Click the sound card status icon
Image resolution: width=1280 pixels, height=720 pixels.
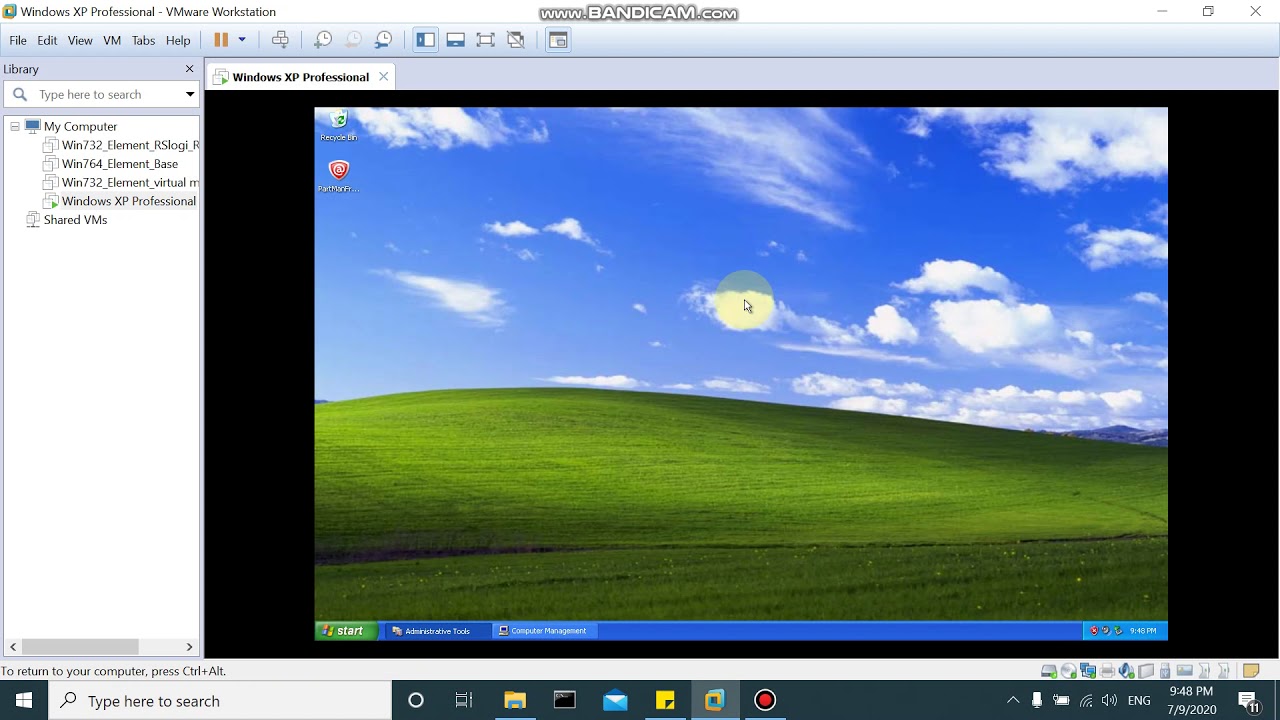1126,671
